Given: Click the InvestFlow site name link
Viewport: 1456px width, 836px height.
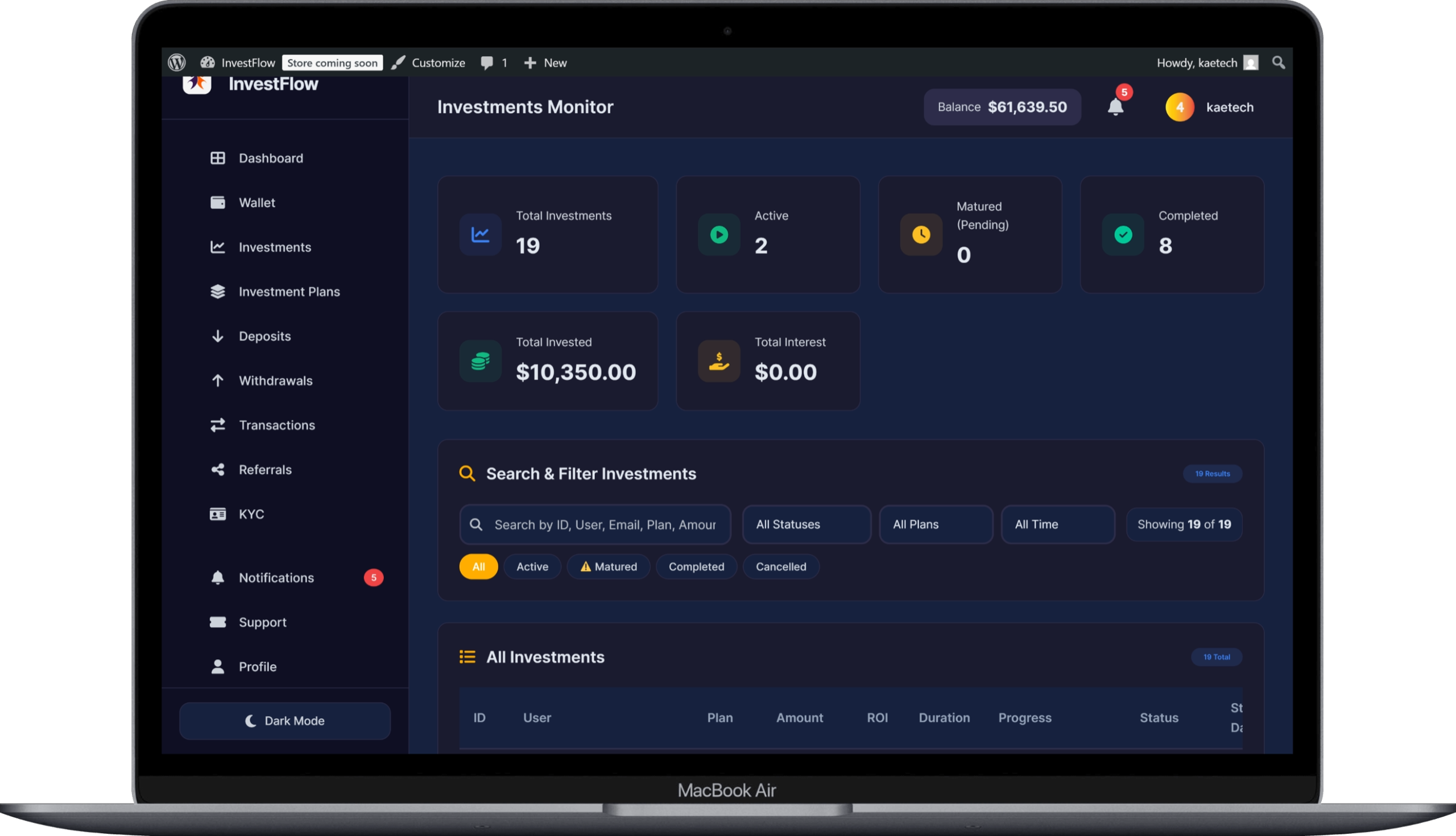Looking at the screenshot, I should 248,63.
